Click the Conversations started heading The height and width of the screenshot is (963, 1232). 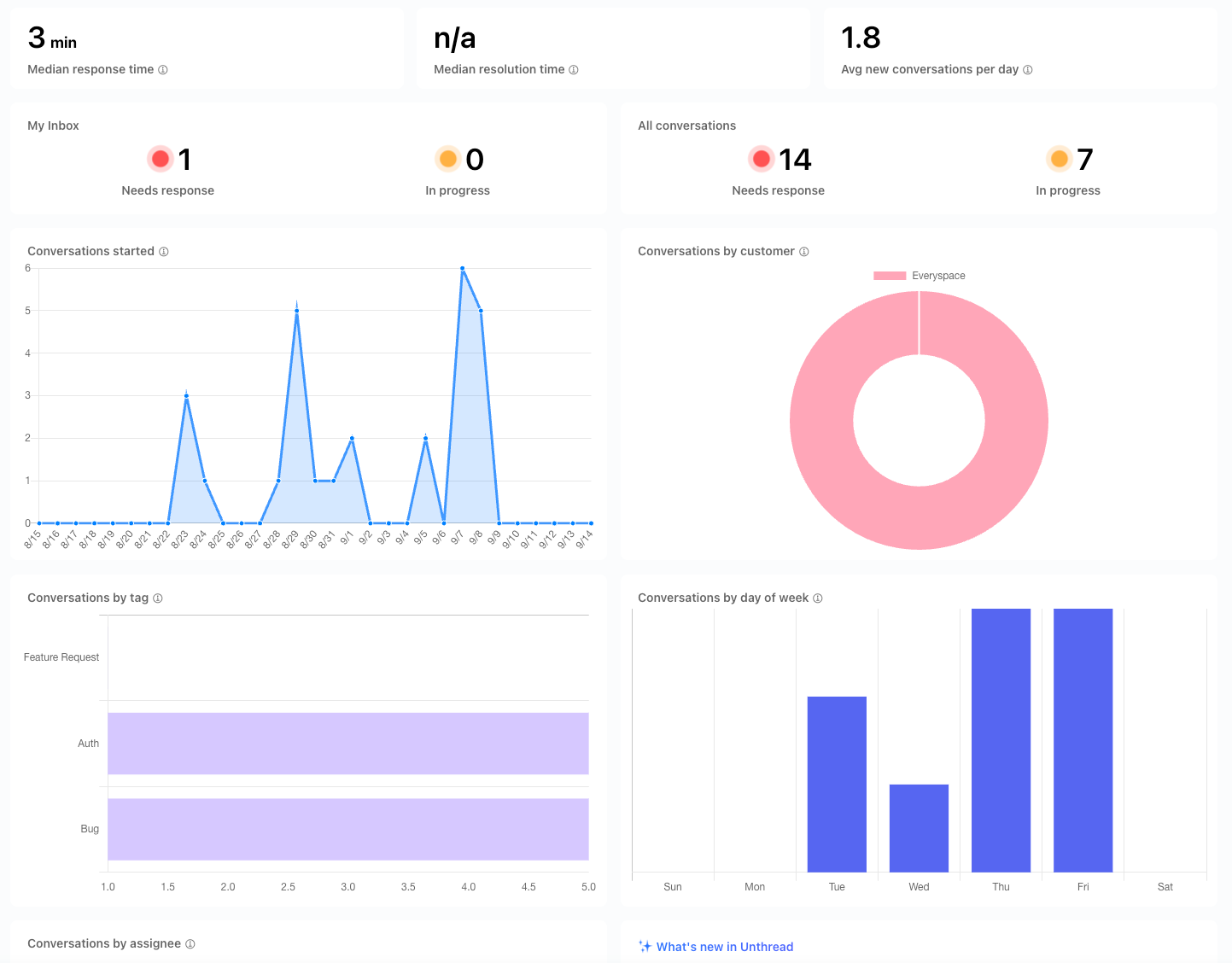(91, 252)
